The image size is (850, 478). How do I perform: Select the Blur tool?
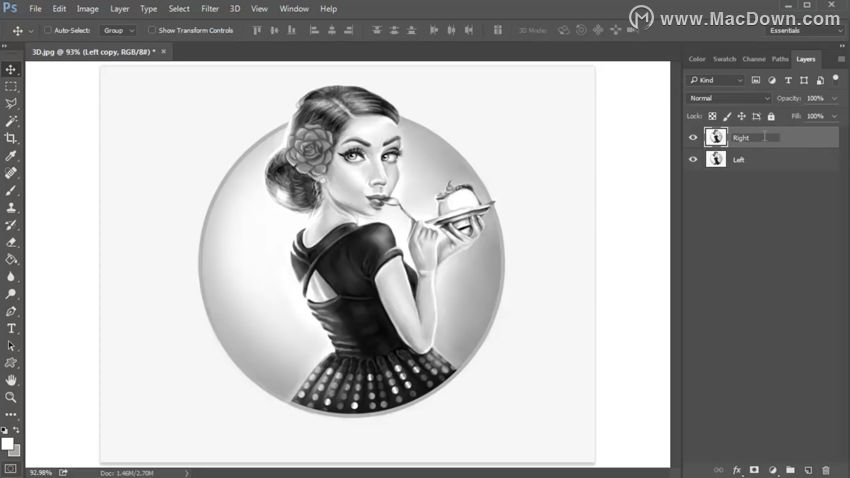pos(11,276)
